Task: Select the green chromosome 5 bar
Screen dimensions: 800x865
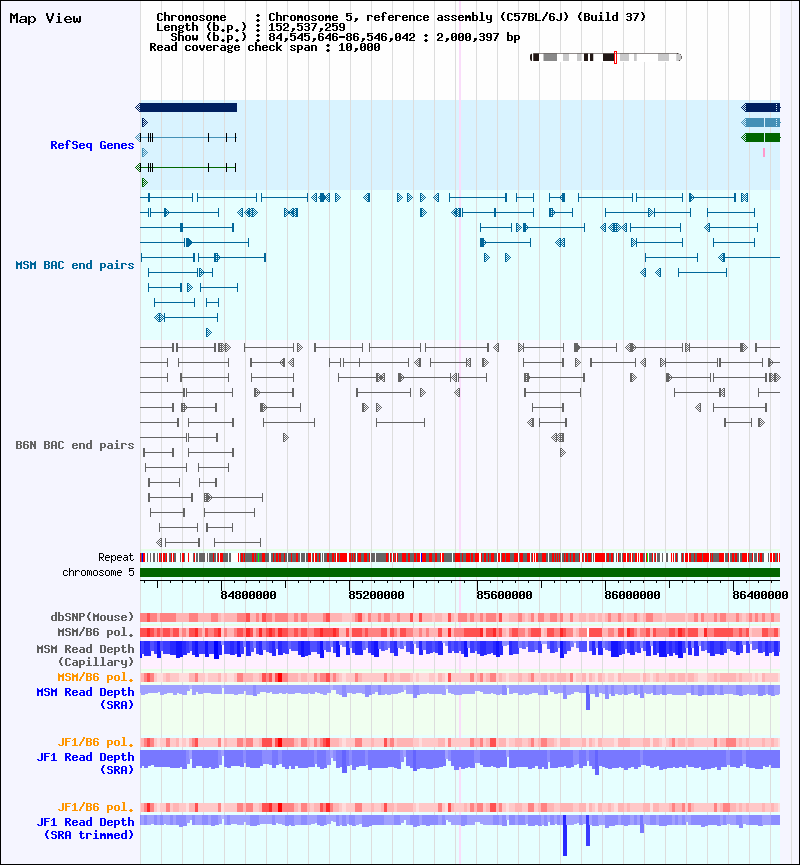Action: click(x=460, y=573)
